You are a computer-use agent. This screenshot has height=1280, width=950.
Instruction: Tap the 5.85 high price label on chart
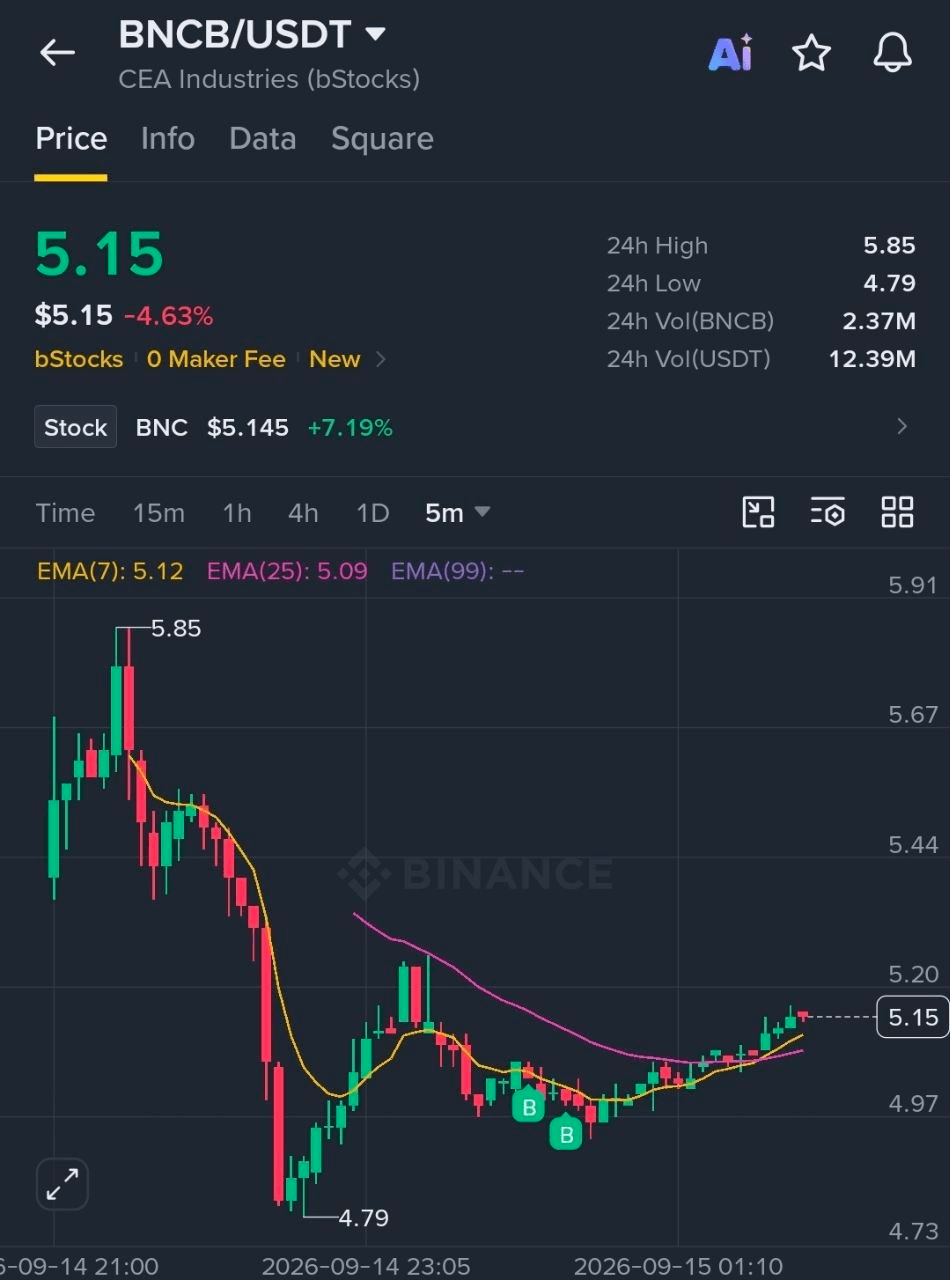tap(176, 628)
